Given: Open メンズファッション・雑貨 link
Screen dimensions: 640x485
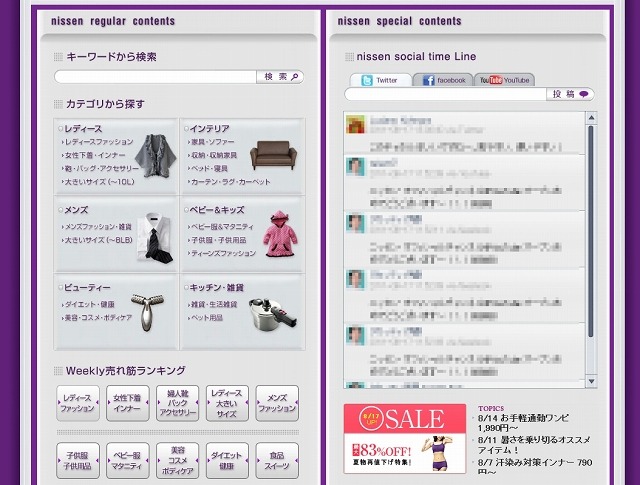Looking at the screenshot, I should tap(98, 227).
